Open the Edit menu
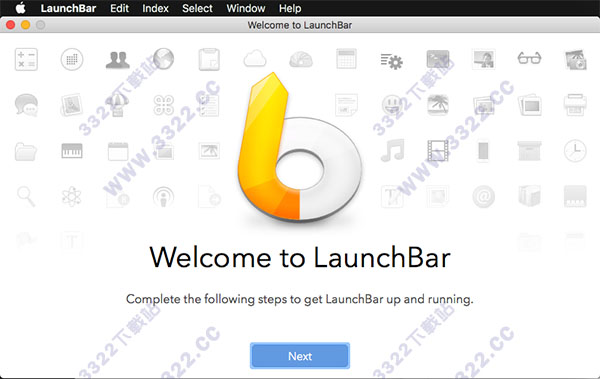This screenshot has width=600, height=379. click(119, 8)
